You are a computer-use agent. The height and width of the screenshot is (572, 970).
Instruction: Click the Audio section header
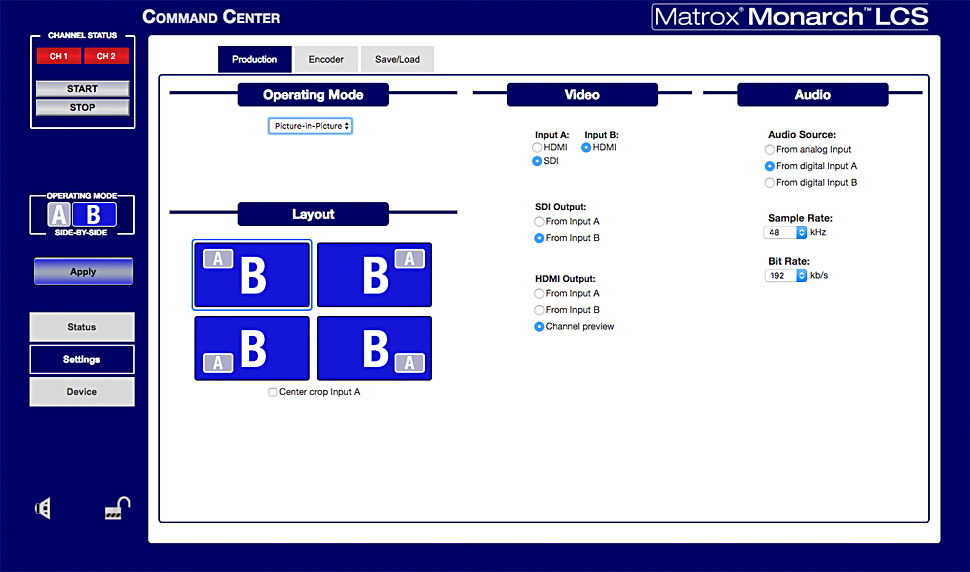(812, 95)
